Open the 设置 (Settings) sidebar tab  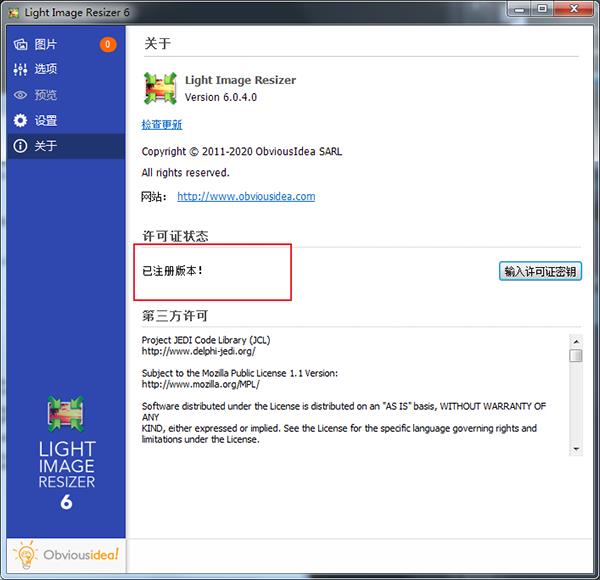pos(66,120)
